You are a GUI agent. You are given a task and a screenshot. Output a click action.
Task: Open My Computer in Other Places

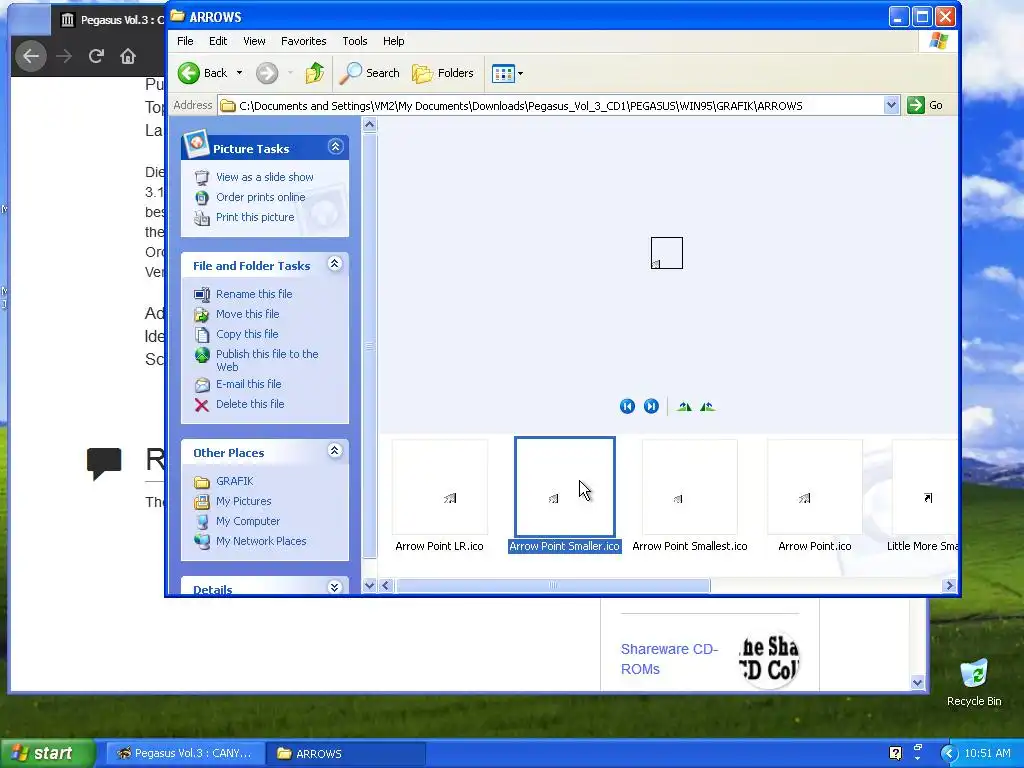[x=248, y=522]
